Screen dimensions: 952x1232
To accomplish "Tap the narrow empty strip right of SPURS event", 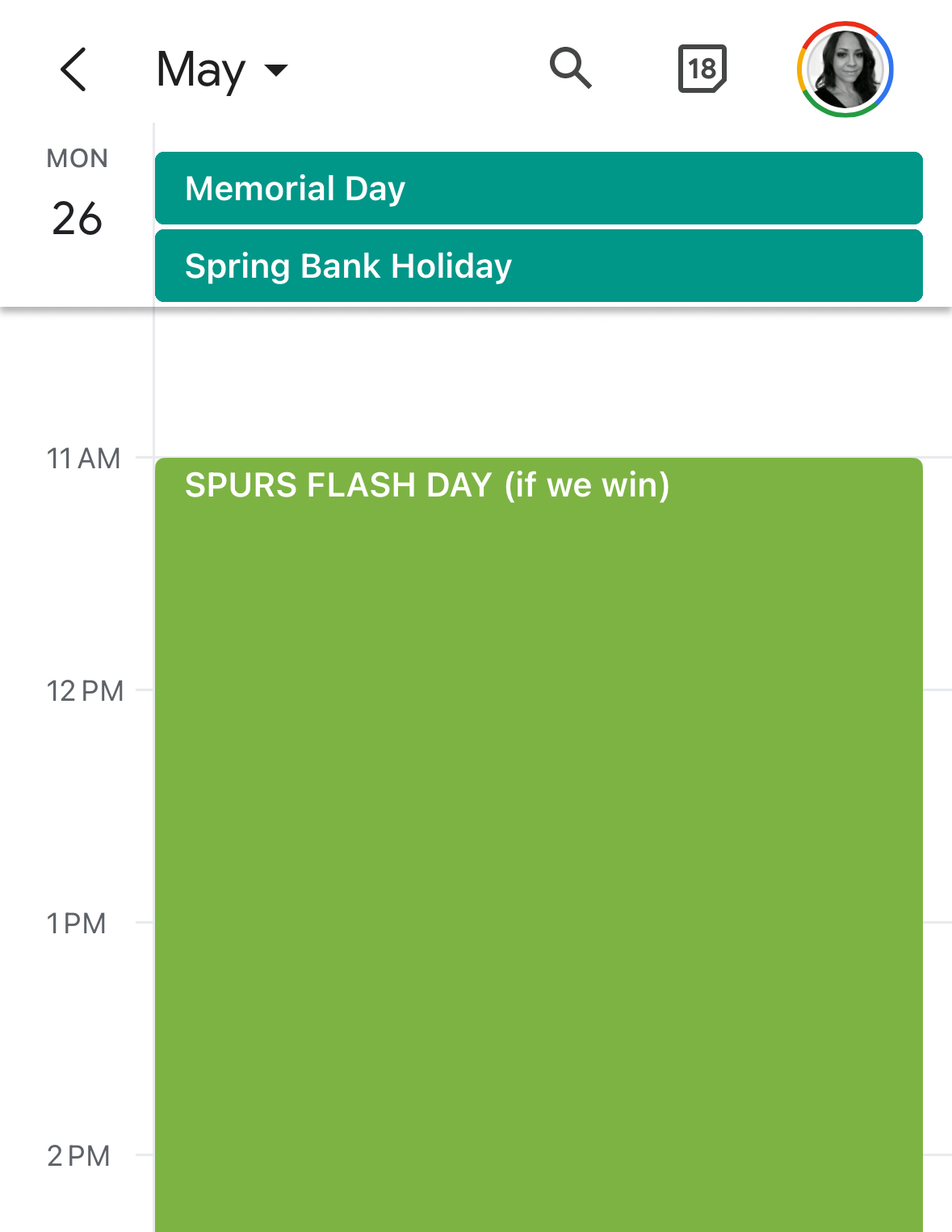I will (x=937, y=807).
